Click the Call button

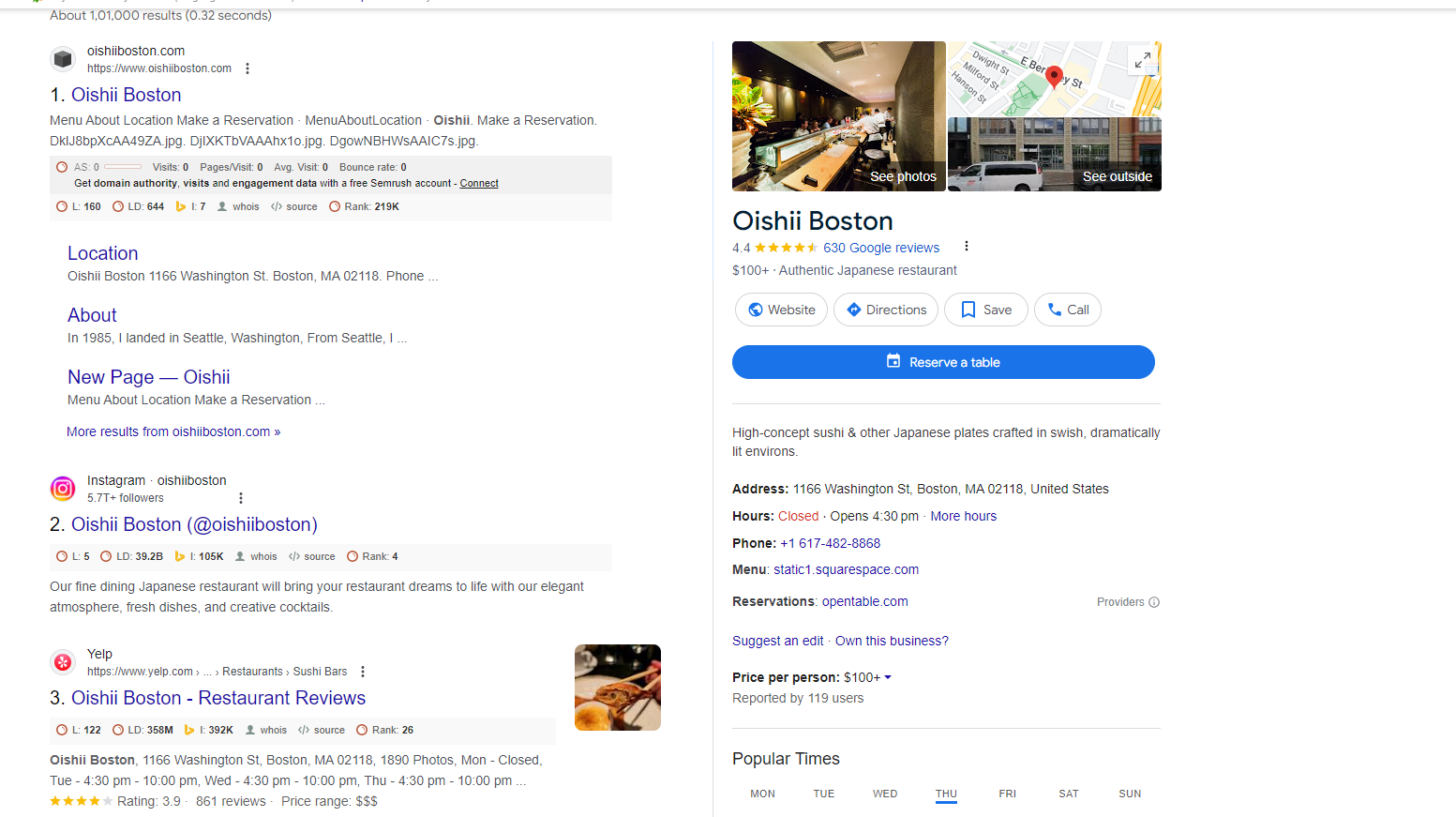1068,310
